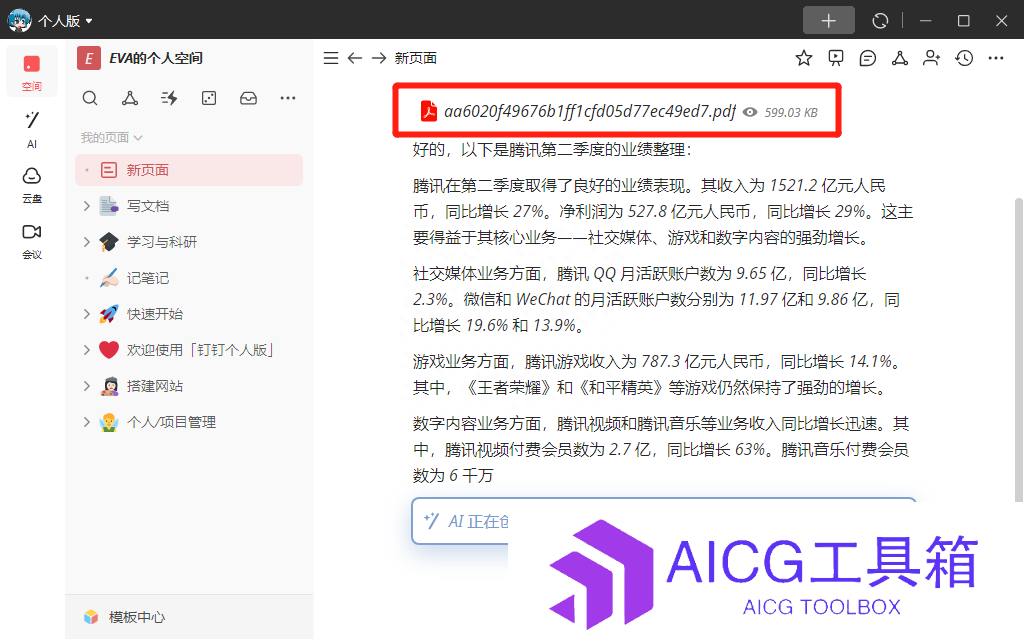Open the 记笔记 page
The height and width of the screenshot is (640, 1024).
[148, 278]
